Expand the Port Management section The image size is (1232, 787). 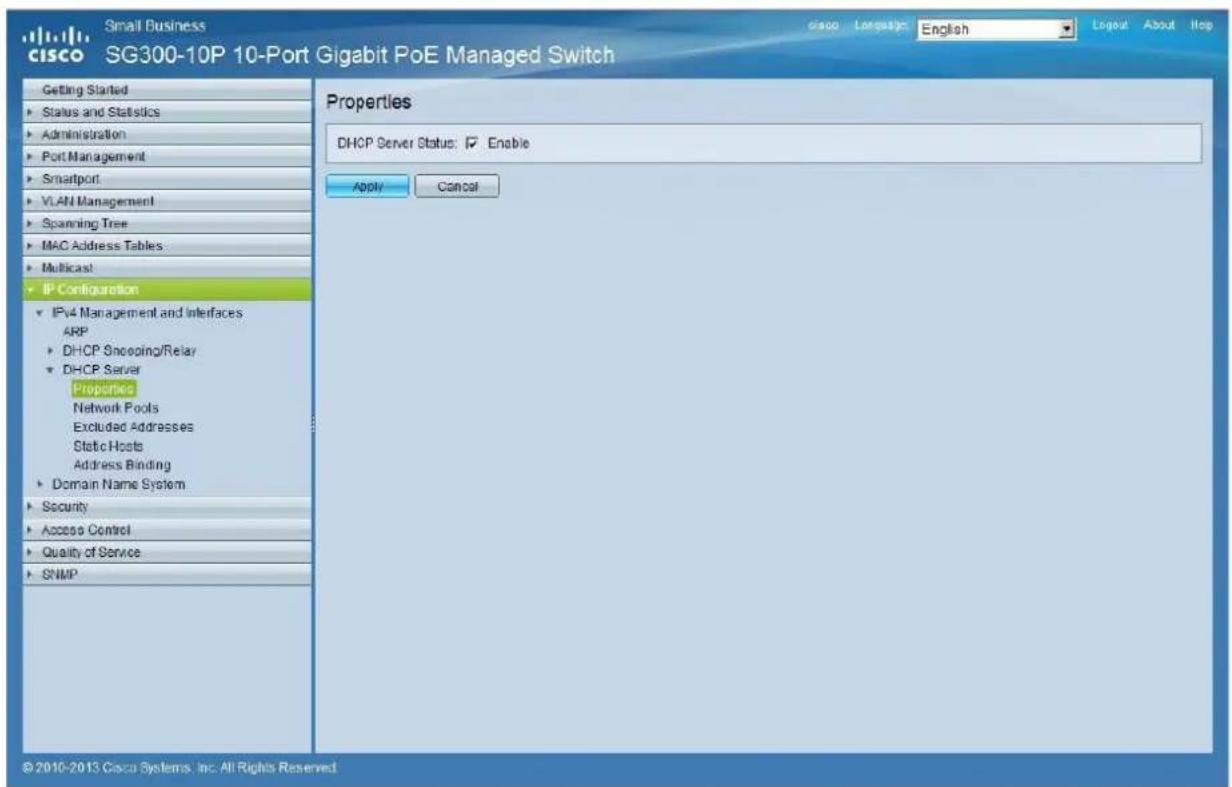167,157
